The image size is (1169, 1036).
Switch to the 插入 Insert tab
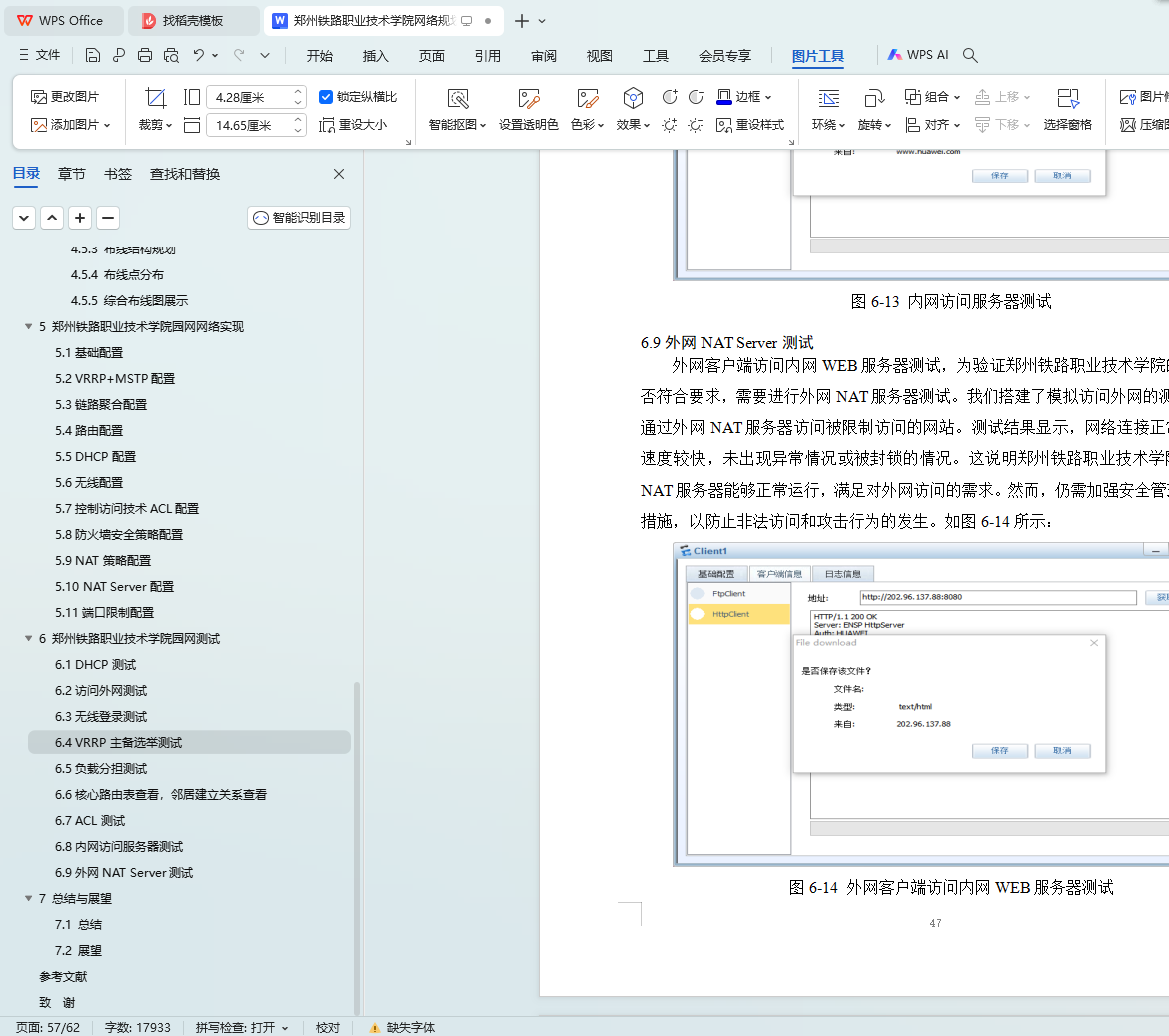tap(375, 56)
